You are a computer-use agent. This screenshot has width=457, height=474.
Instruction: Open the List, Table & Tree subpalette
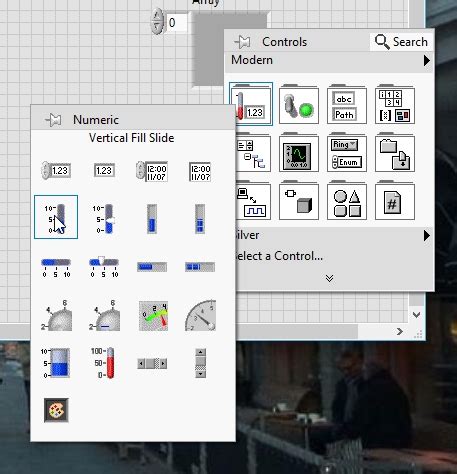pos(252,153)
